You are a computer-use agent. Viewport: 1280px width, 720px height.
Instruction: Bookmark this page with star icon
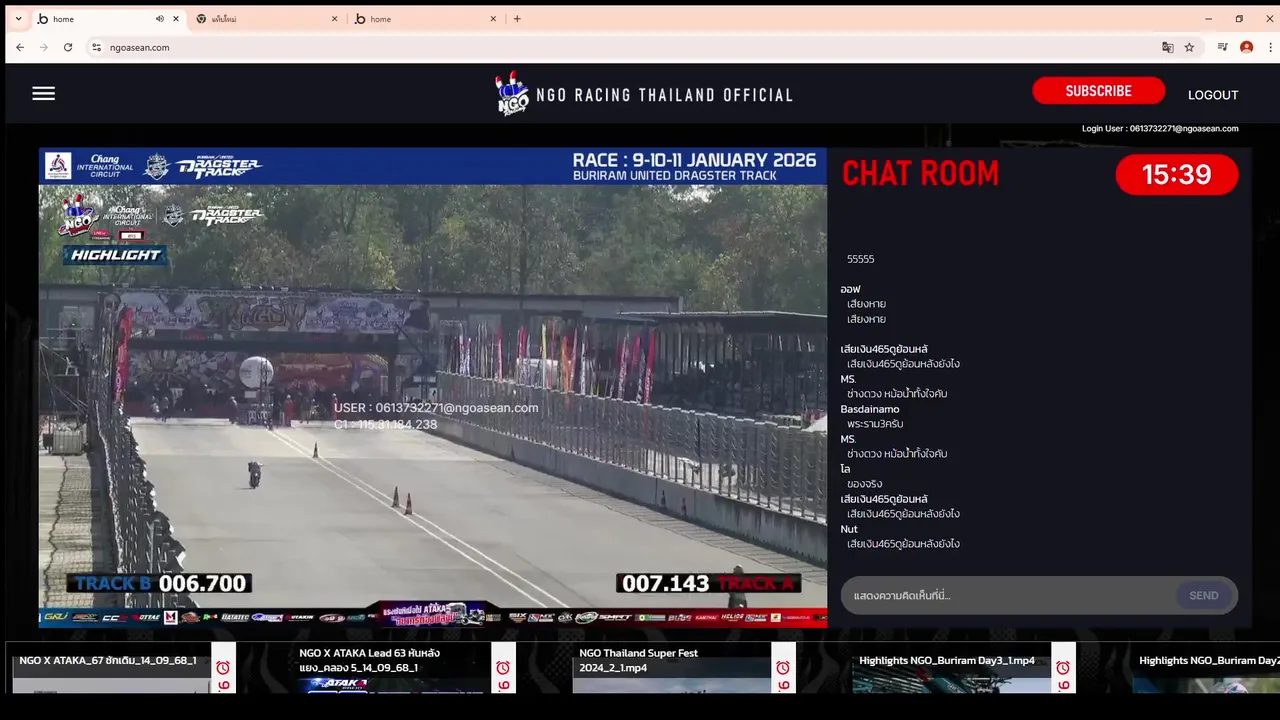click(1189, 47)
